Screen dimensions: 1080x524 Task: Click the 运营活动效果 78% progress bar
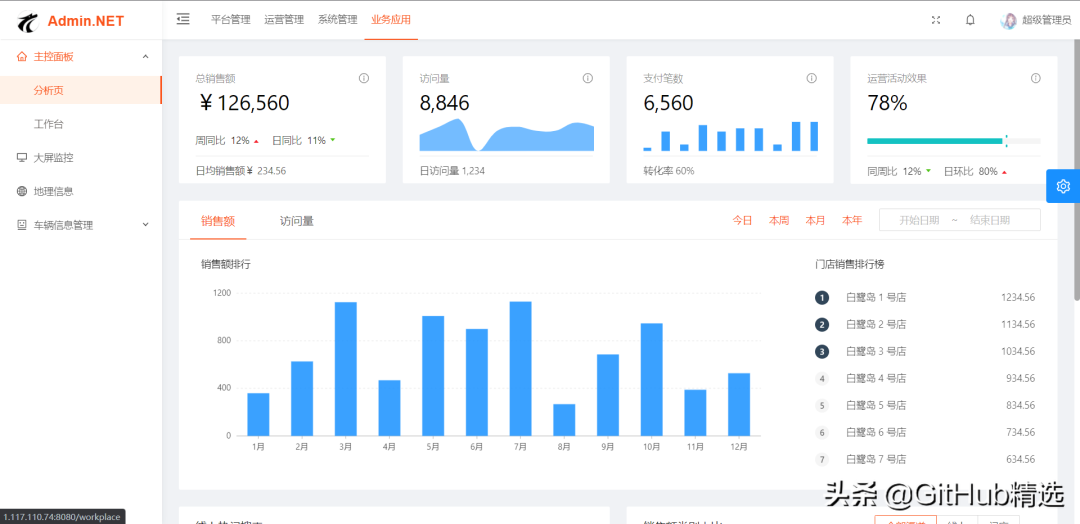coord(953,141)
